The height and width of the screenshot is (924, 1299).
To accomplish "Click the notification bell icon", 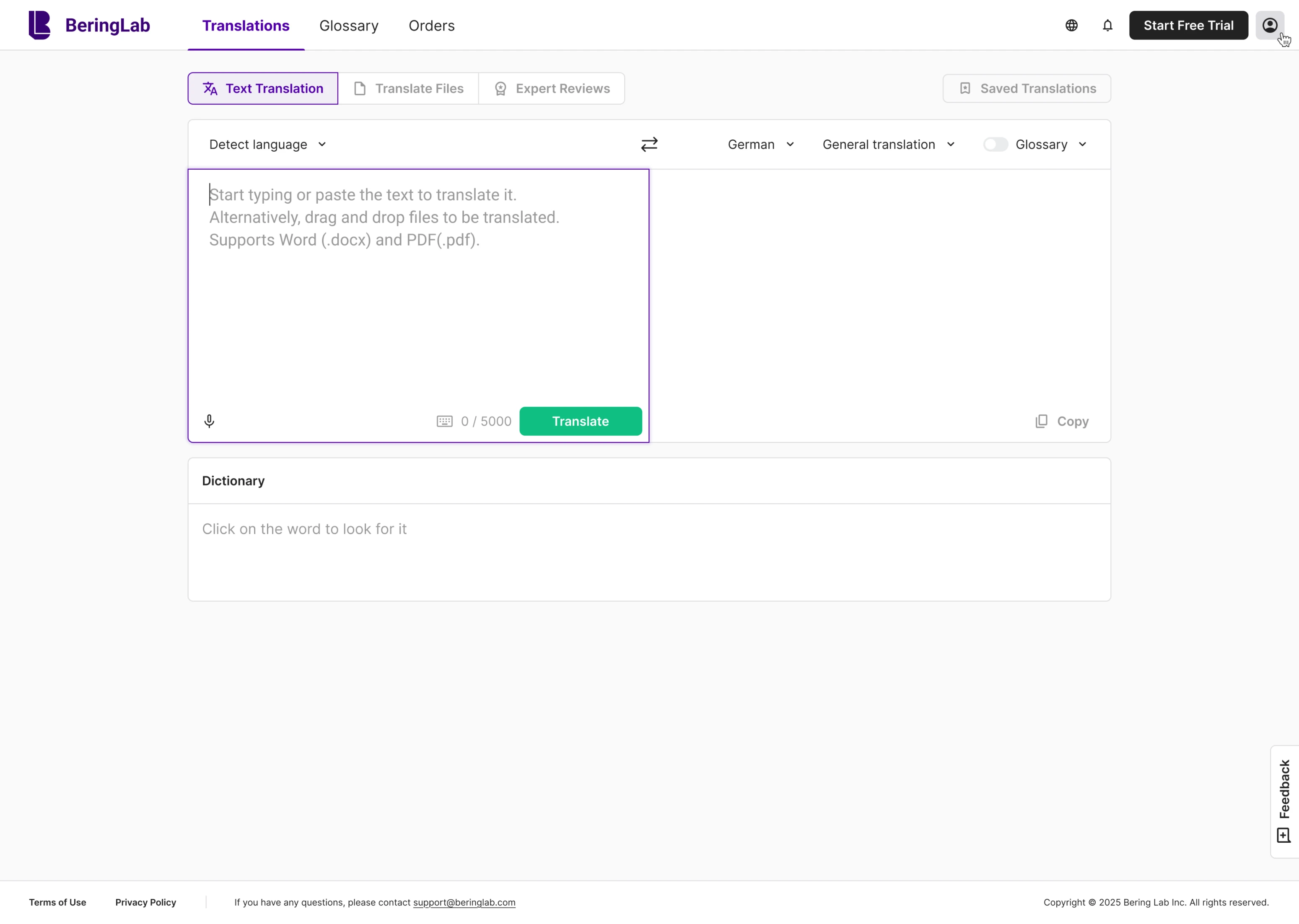I will coord(1107,25).
